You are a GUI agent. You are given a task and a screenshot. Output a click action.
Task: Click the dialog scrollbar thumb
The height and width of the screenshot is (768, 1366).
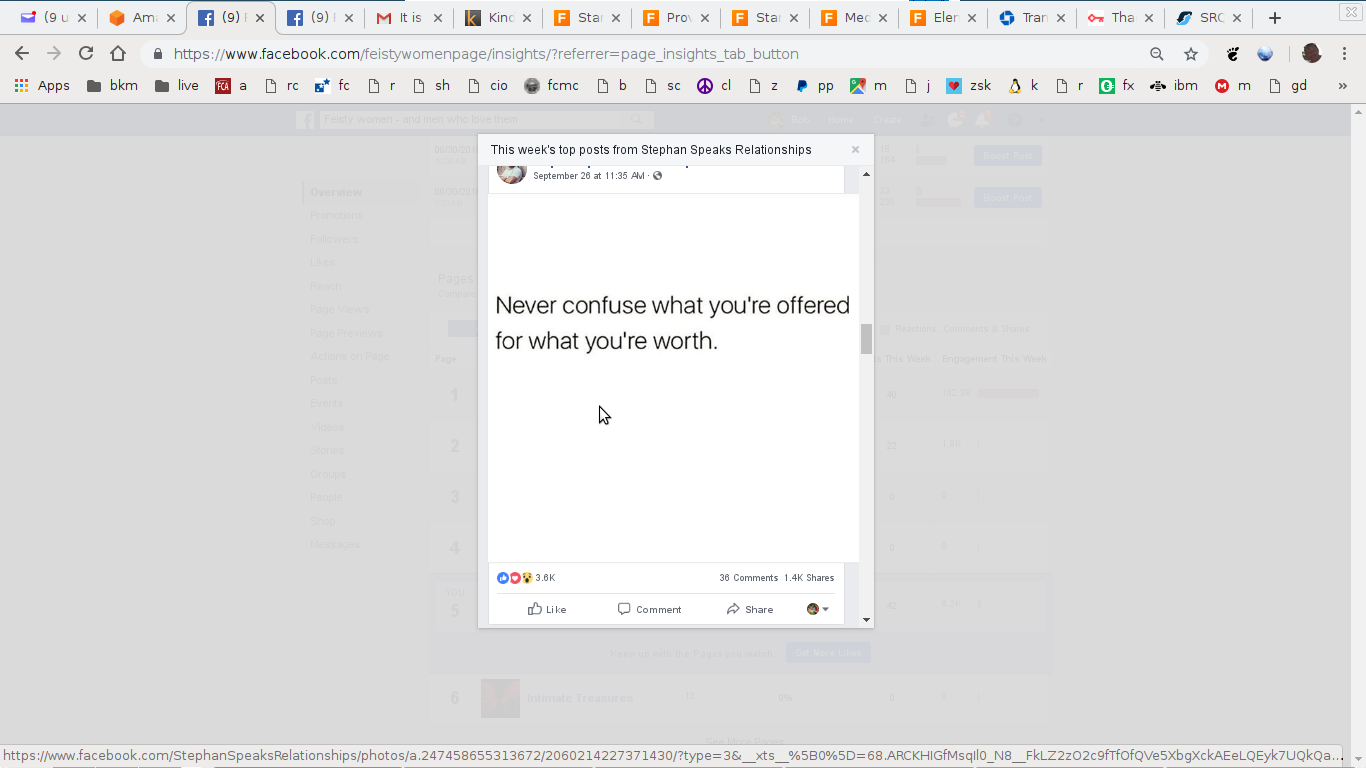[866, 339]
